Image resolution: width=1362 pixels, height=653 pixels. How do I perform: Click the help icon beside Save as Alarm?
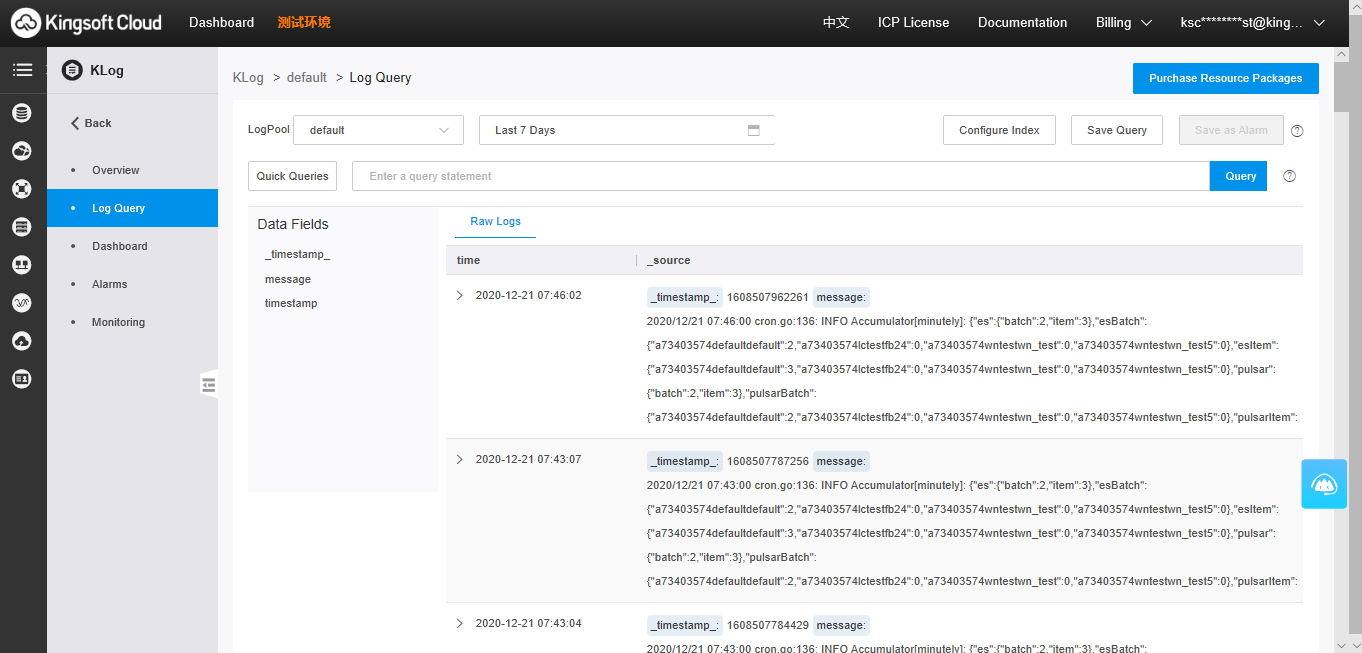point(1297,131)
